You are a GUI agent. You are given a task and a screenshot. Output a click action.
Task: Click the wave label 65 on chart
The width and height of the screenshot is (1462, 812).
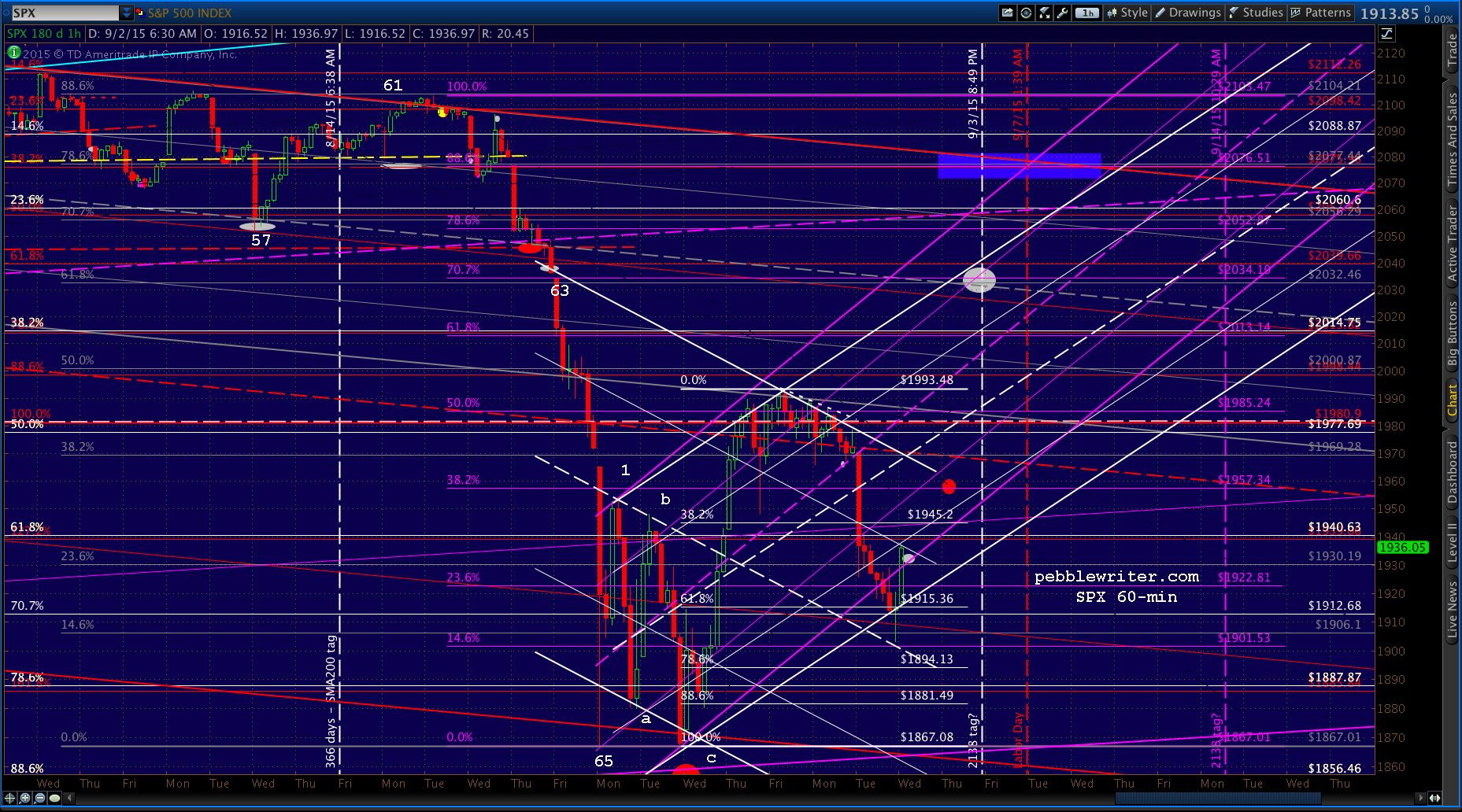point(604,761)
